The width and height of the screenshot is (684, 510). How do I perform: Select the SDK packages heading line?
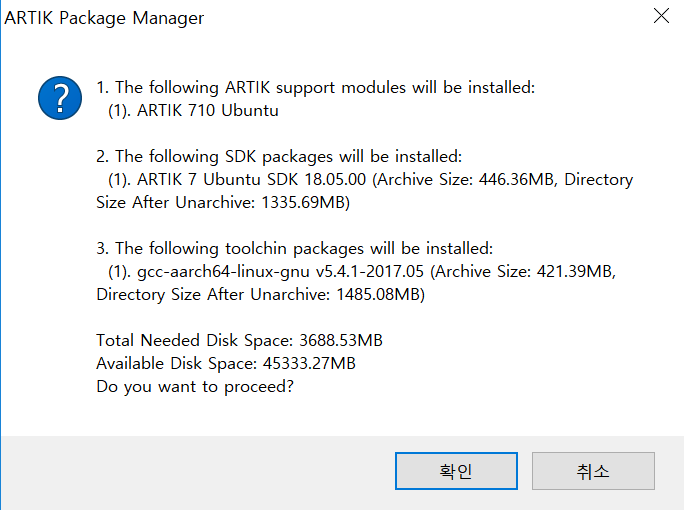279,156
